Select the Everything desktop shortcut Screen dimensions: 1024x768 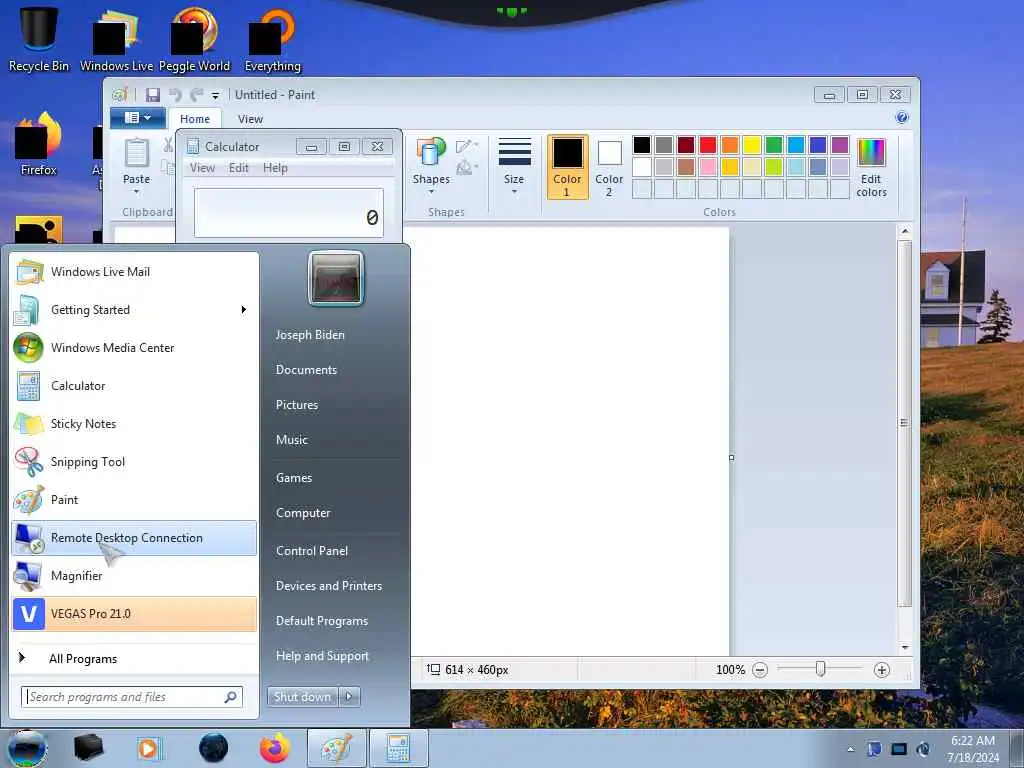pyautogui.click(x=272, y=38)
